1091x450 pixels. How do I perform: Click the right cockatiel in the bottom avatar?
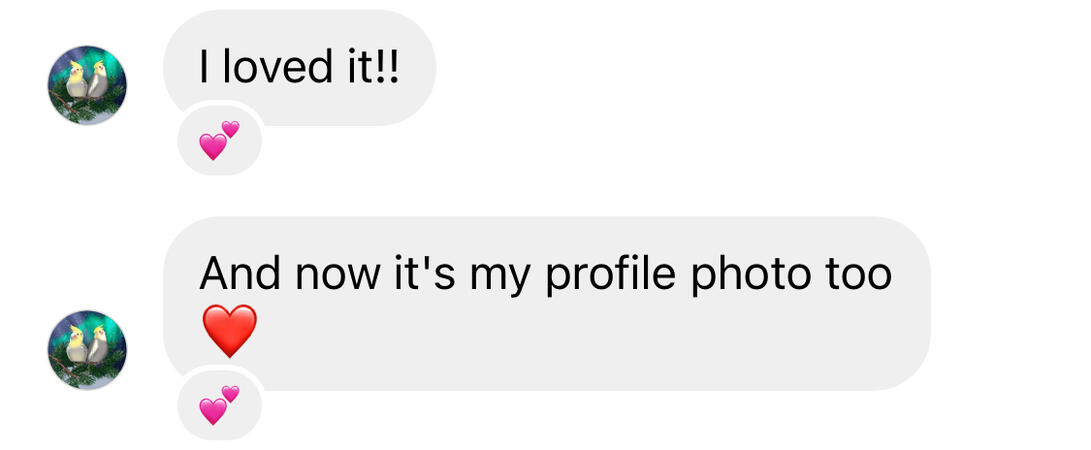[x=97, y=345]
